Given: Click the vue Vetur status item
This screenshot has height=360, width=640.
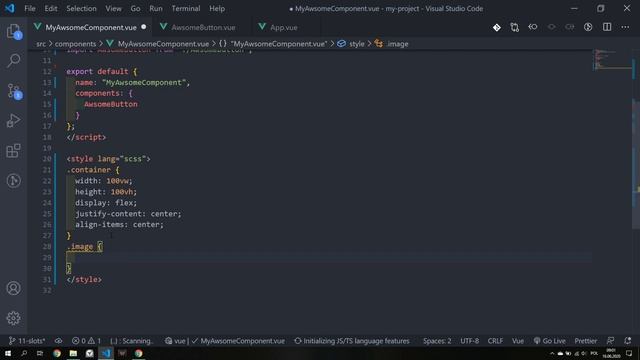Looking at the screenshot, I should pos(176,340).
